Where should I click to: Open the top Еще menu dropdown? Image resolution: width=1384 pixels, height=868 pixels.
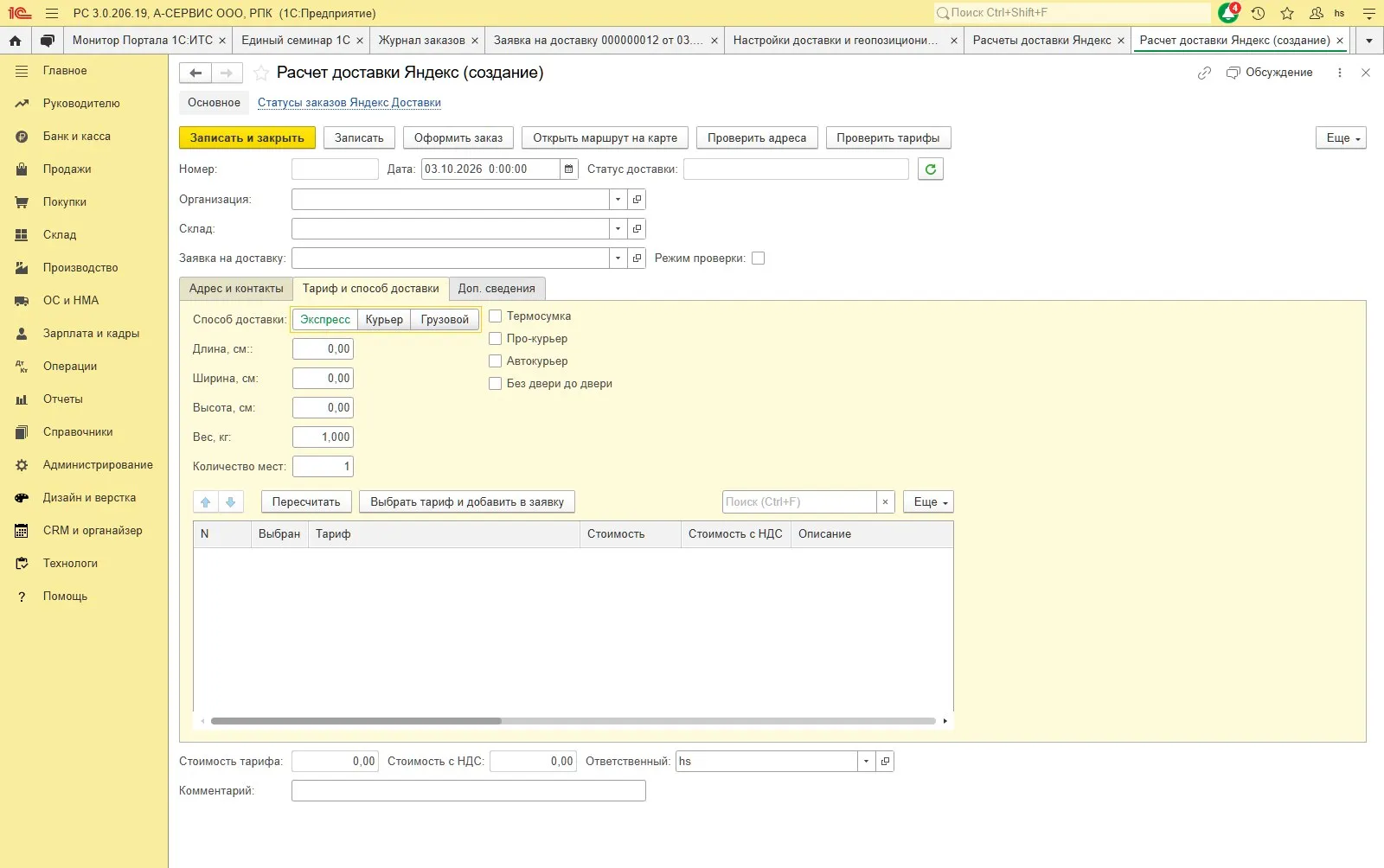coord(1342,138)
